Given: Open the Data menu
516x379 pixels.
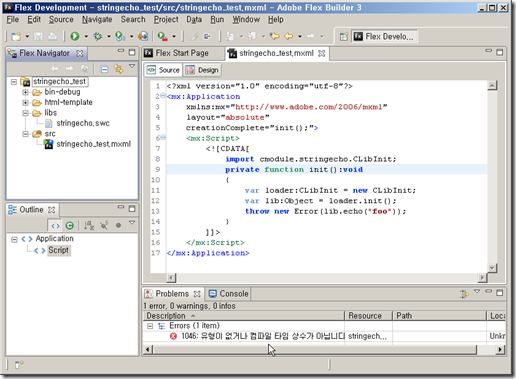Looking at the screenshot, I should [194, 20].
